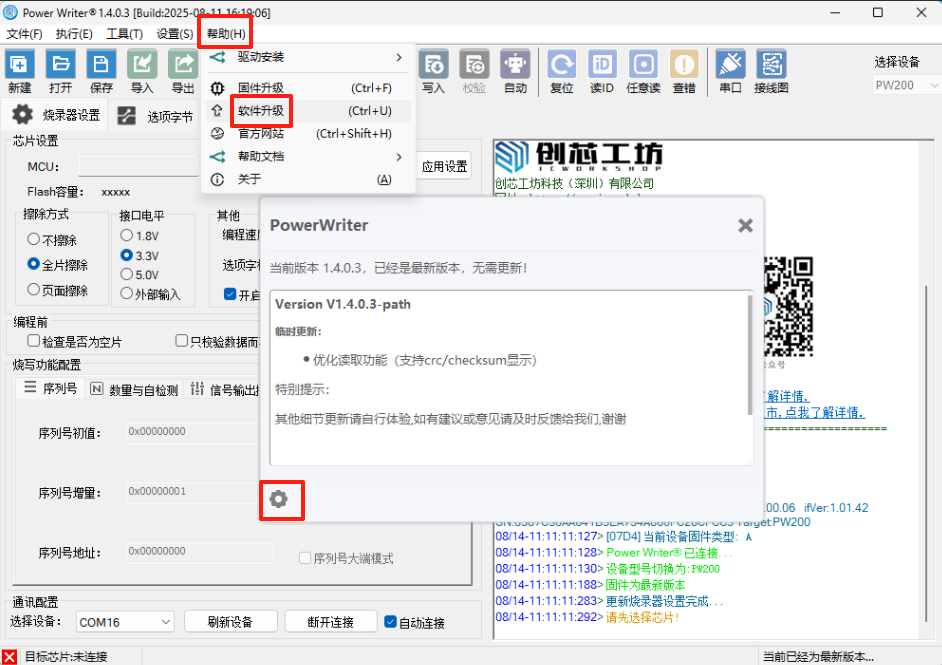Switch to 选项字节 tab
This screenshot has height=665, width=942.
coord(155,116)
